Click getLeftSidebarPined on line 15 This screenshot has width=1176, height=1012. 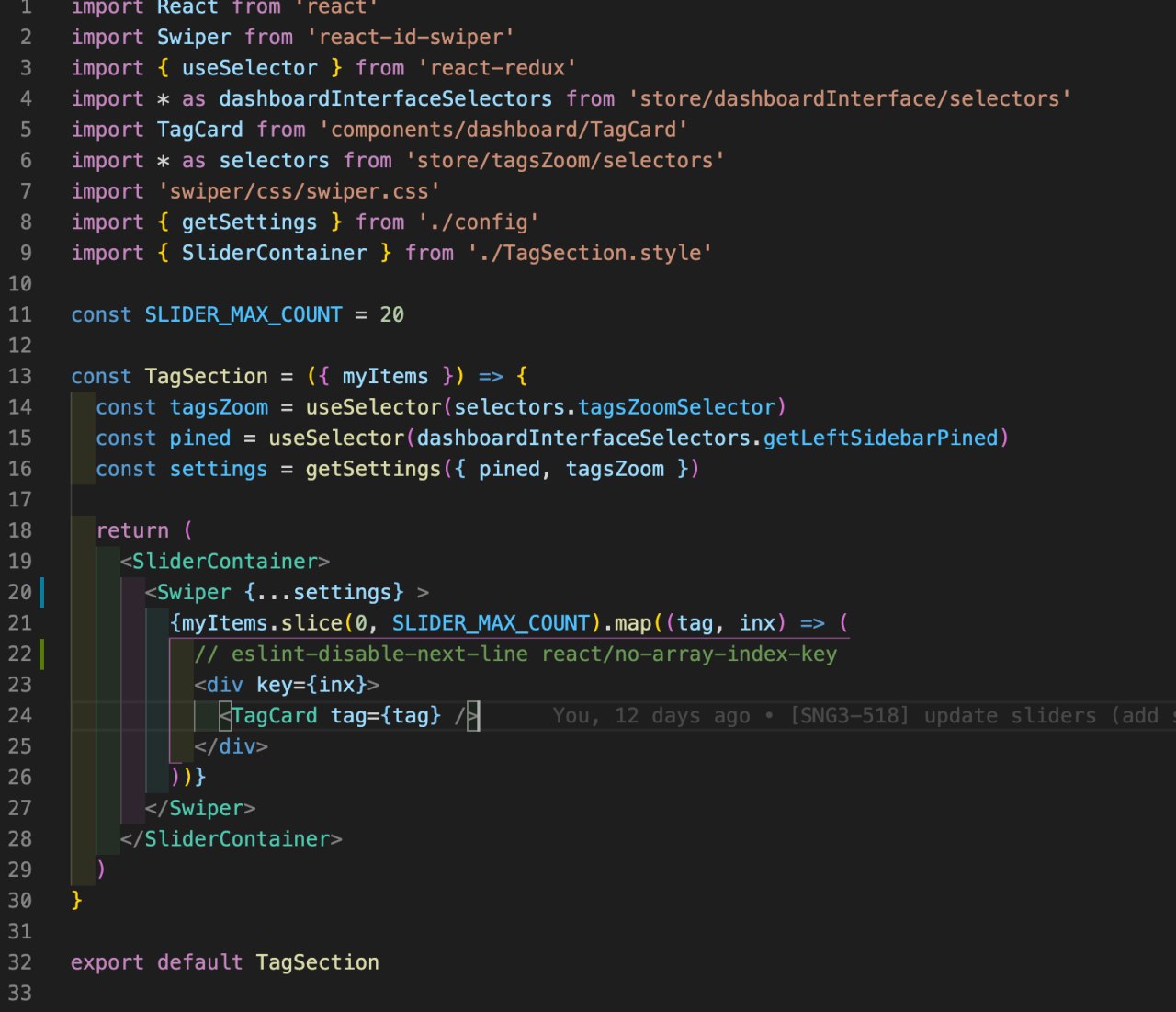click(880, 438)
